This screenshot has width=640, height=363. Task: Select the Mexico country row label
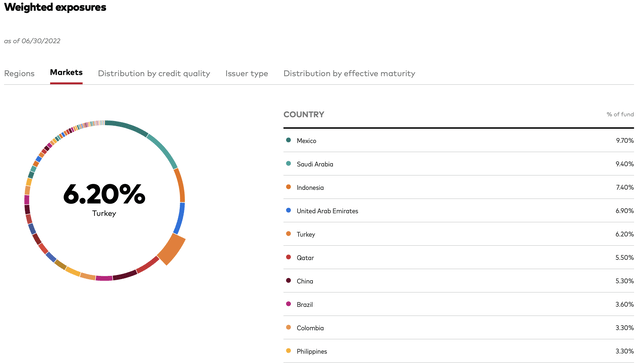306,140
